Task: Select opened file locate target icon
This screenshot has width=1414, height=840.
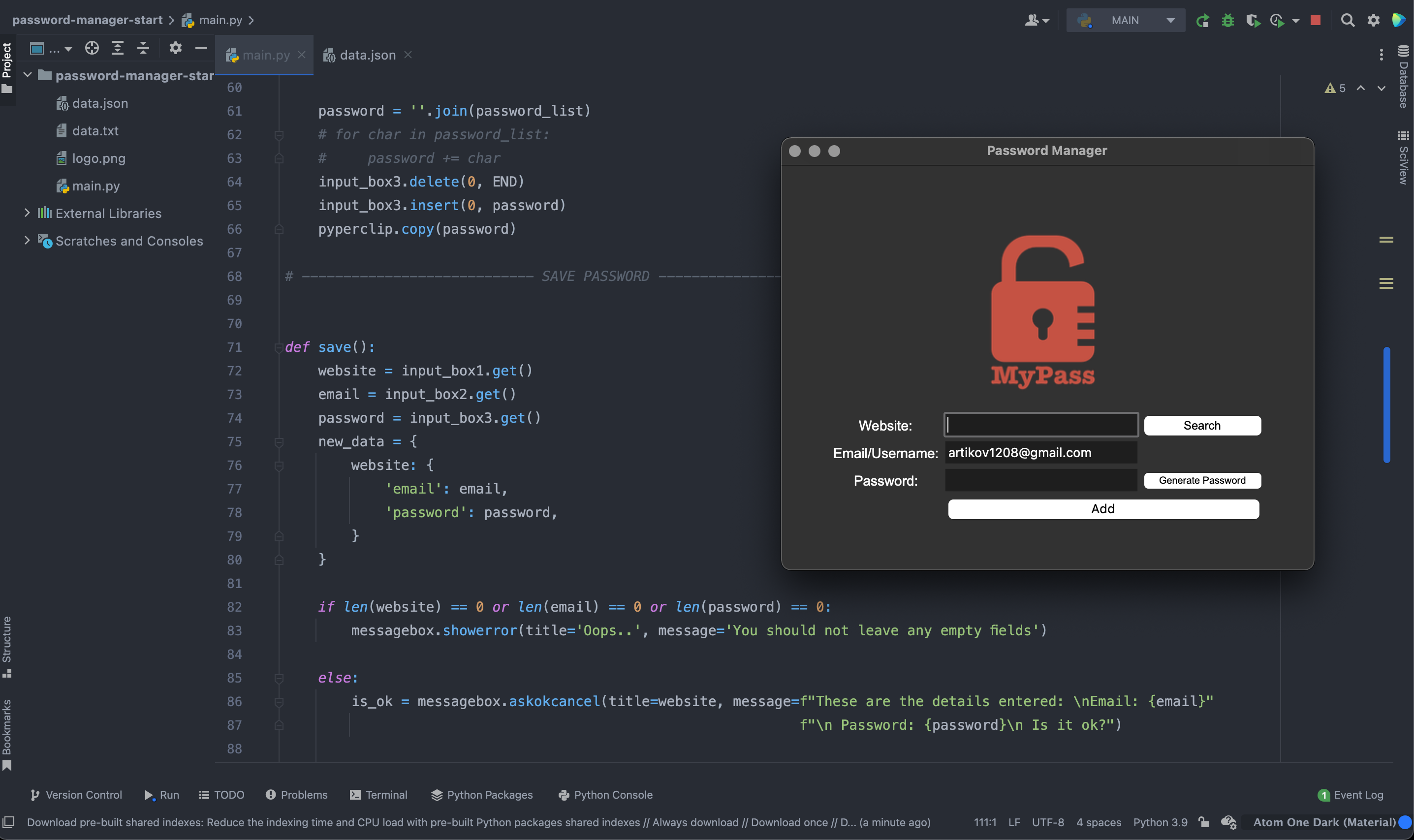Action: [92, 48]
